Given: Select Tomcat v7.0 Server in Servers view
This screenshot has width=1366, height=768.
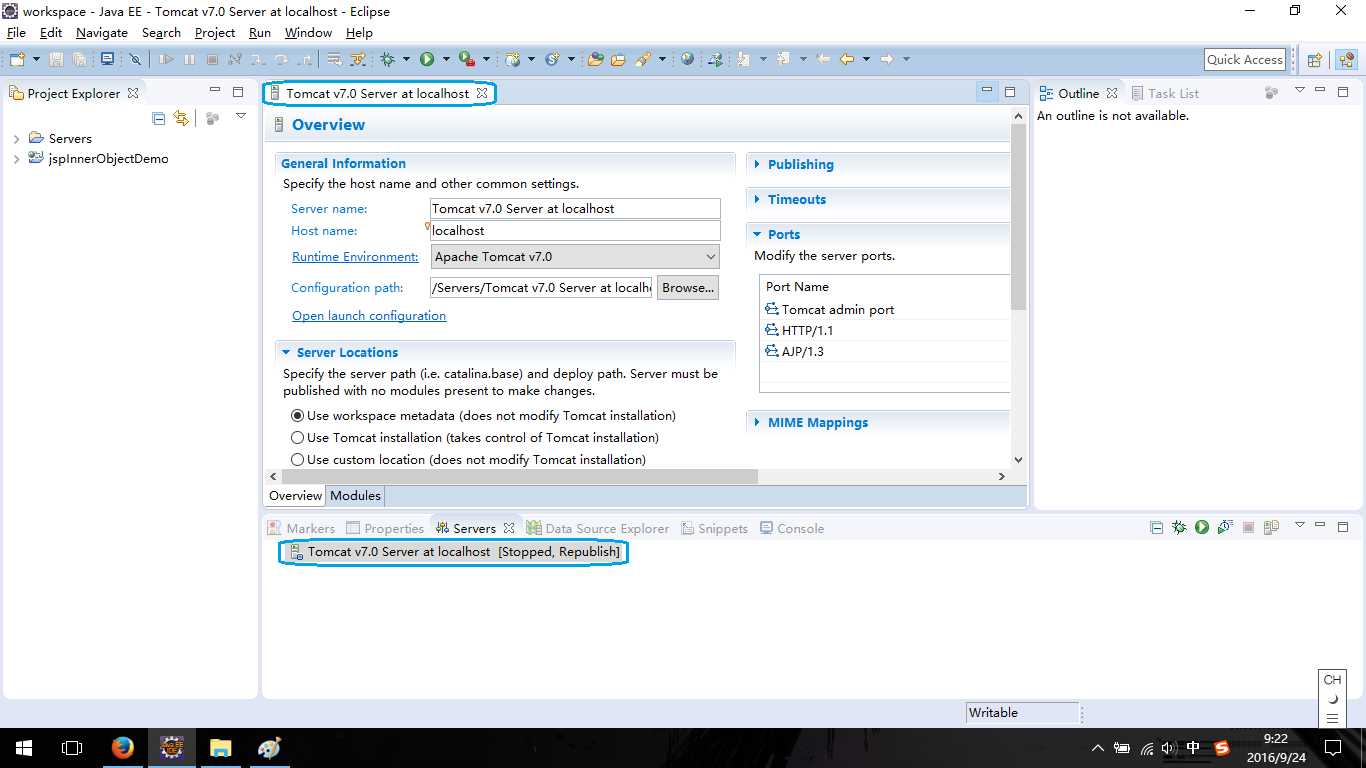Looking at the screenshot, I should (x=454, y=551).
